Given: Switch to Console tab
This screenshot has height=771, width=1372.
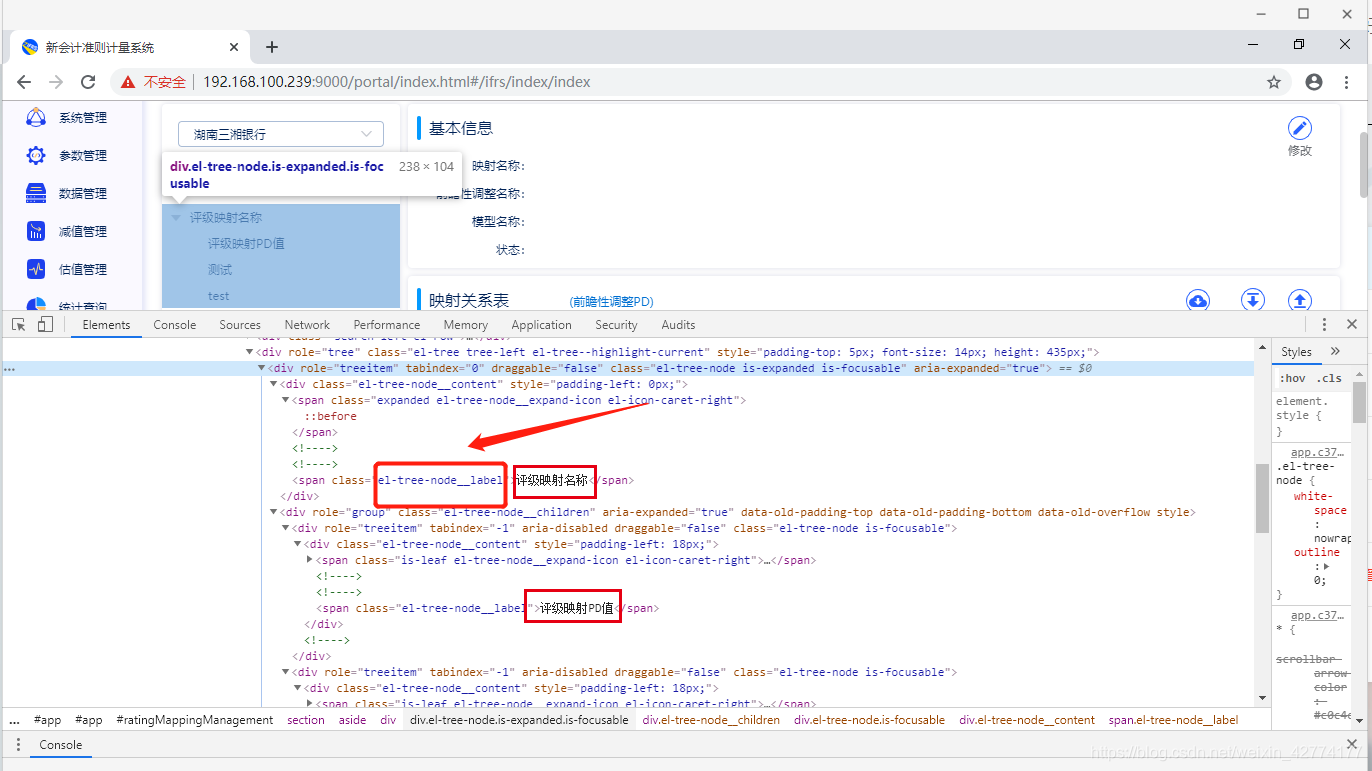Looking at the screenshot, I should pos(175,325).
